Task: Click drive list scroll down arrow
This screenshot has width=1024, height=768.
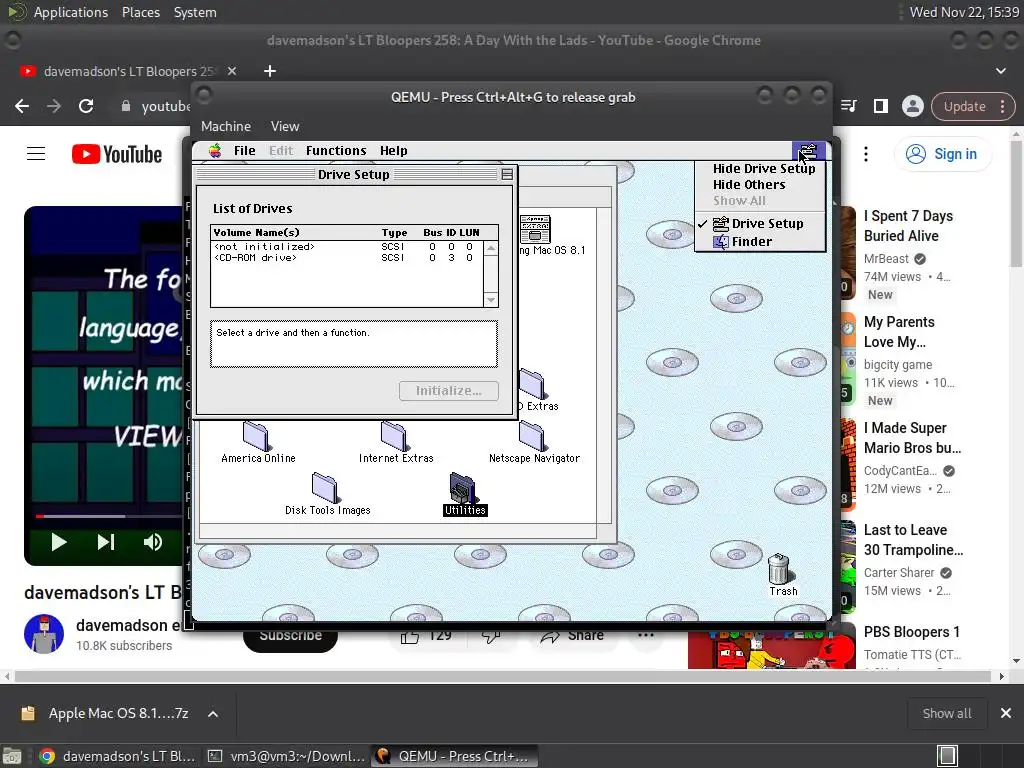Action: click(x=491, y=300)
